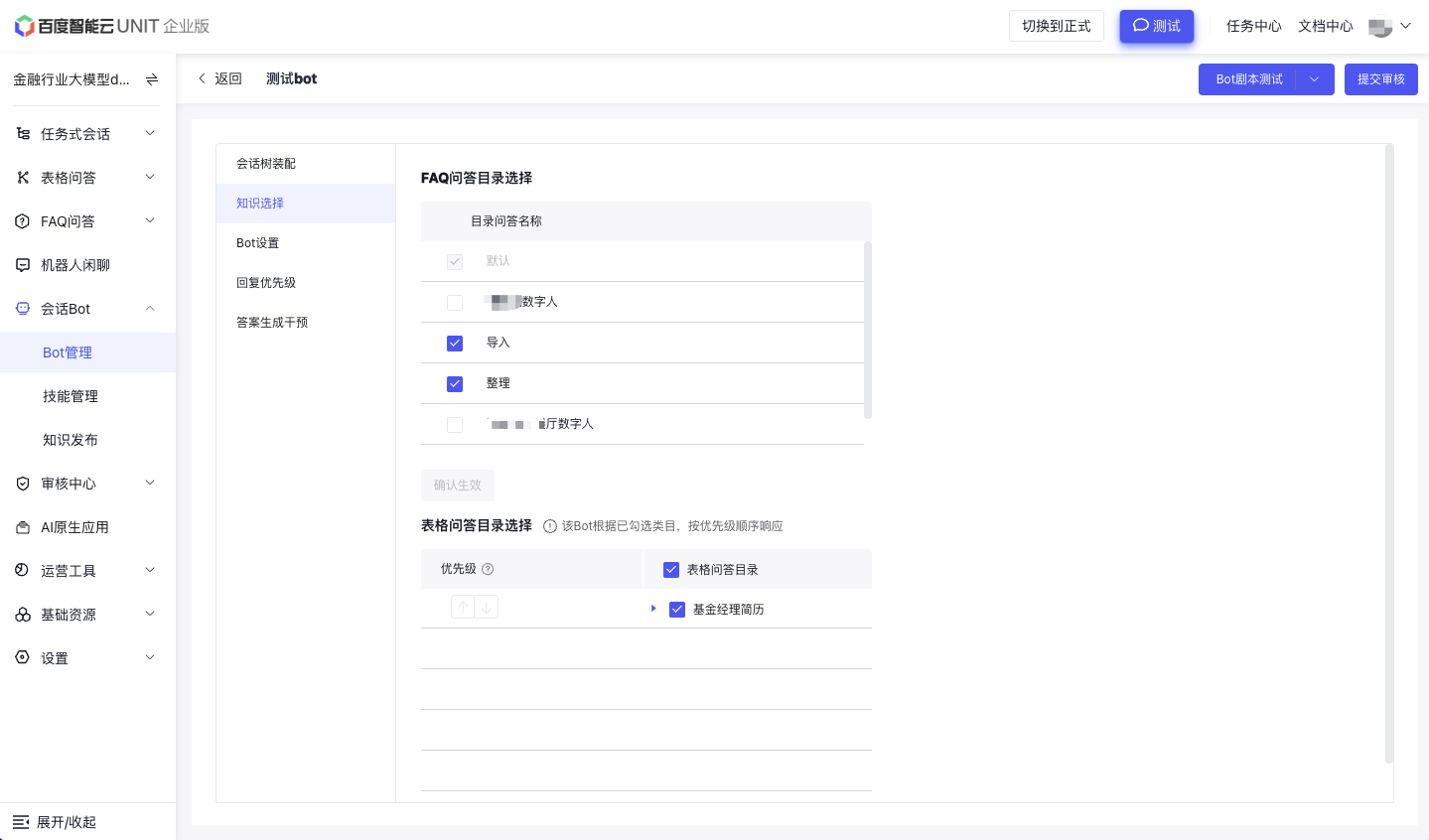
Task: Click the 会话Bot robot icon
Action: coord(23,309)
